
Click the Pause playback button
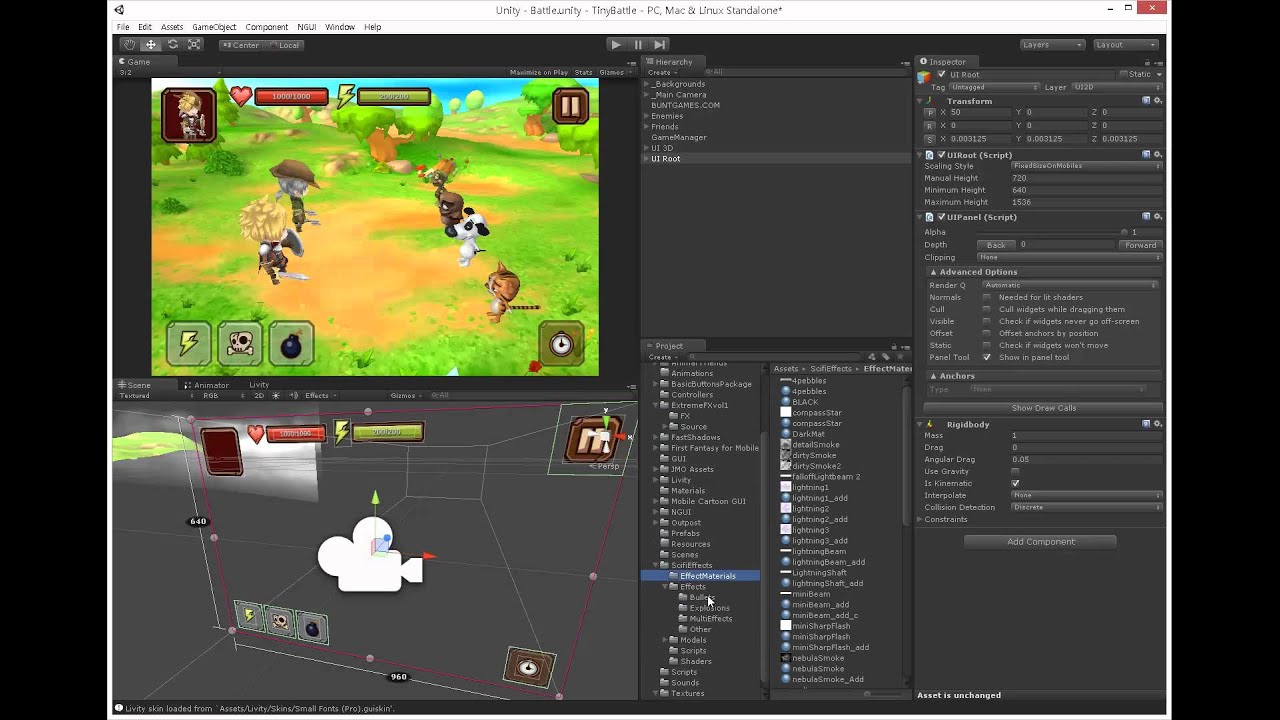click(x=638, y=44)
